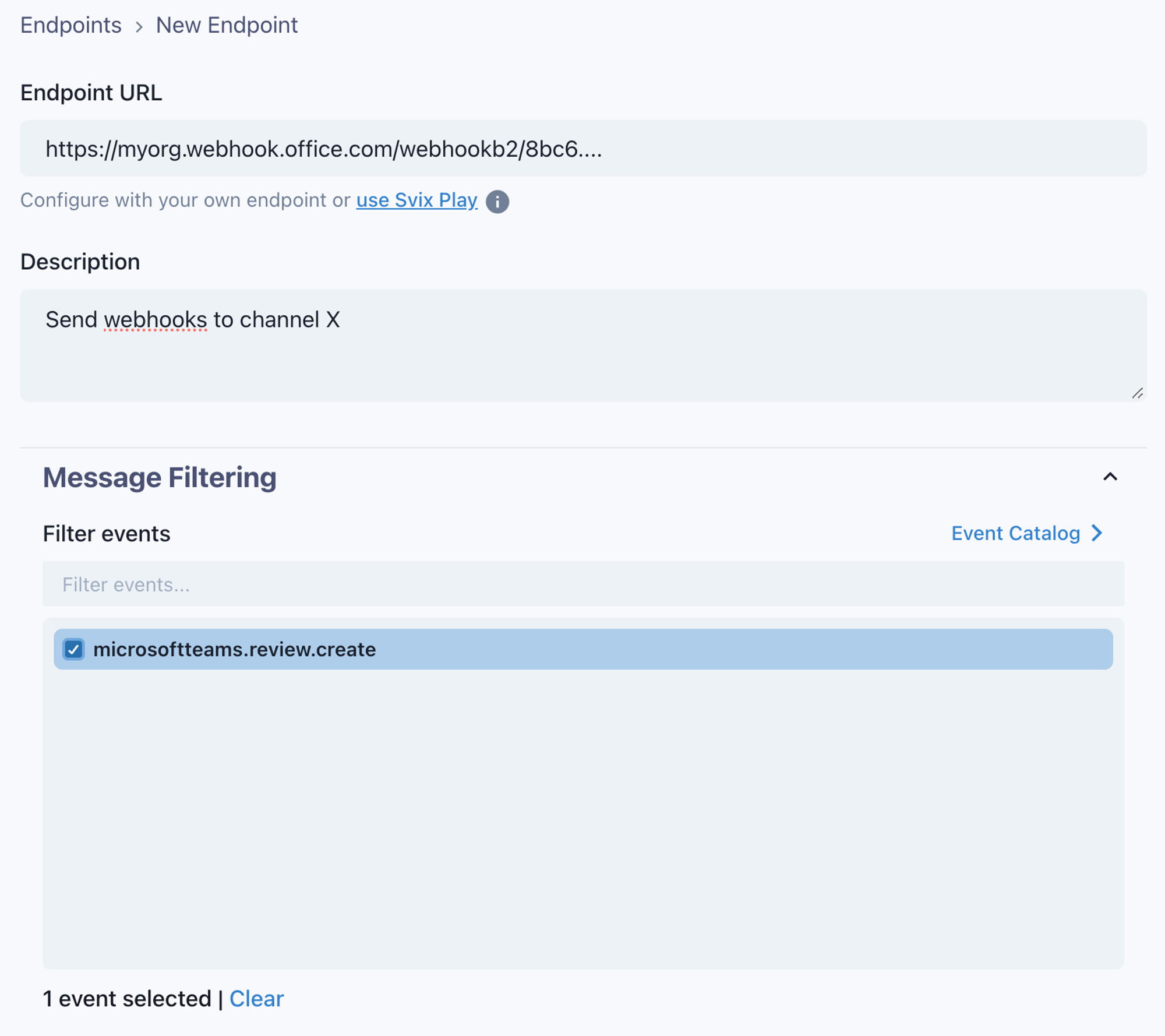
Task: Open the Event Catalog link
Action: point(1015,533)
